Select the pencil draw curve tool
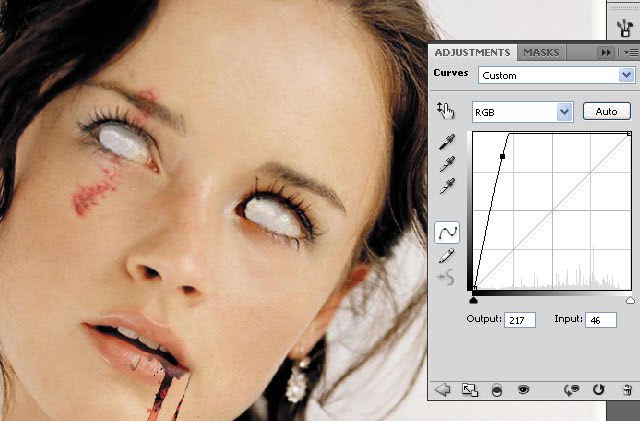The image size is (640, 421). [447, 256]
